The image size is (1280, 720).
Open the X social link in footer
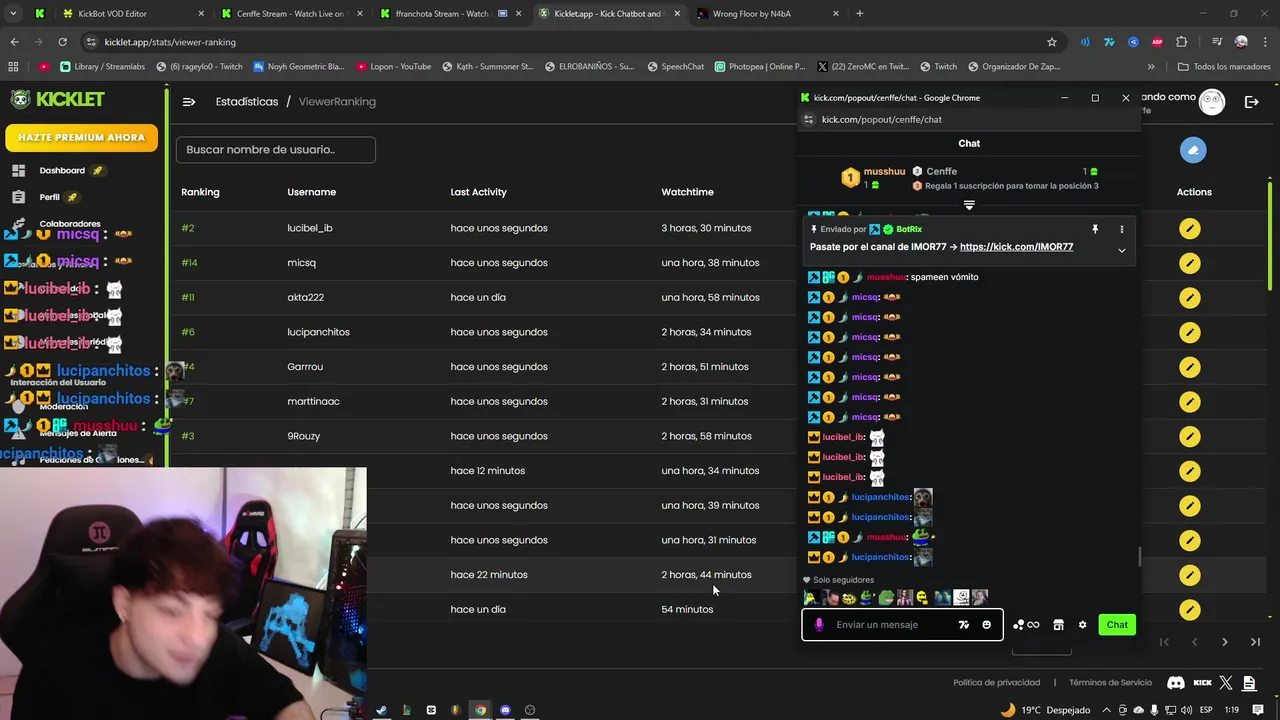(1227, 683)
